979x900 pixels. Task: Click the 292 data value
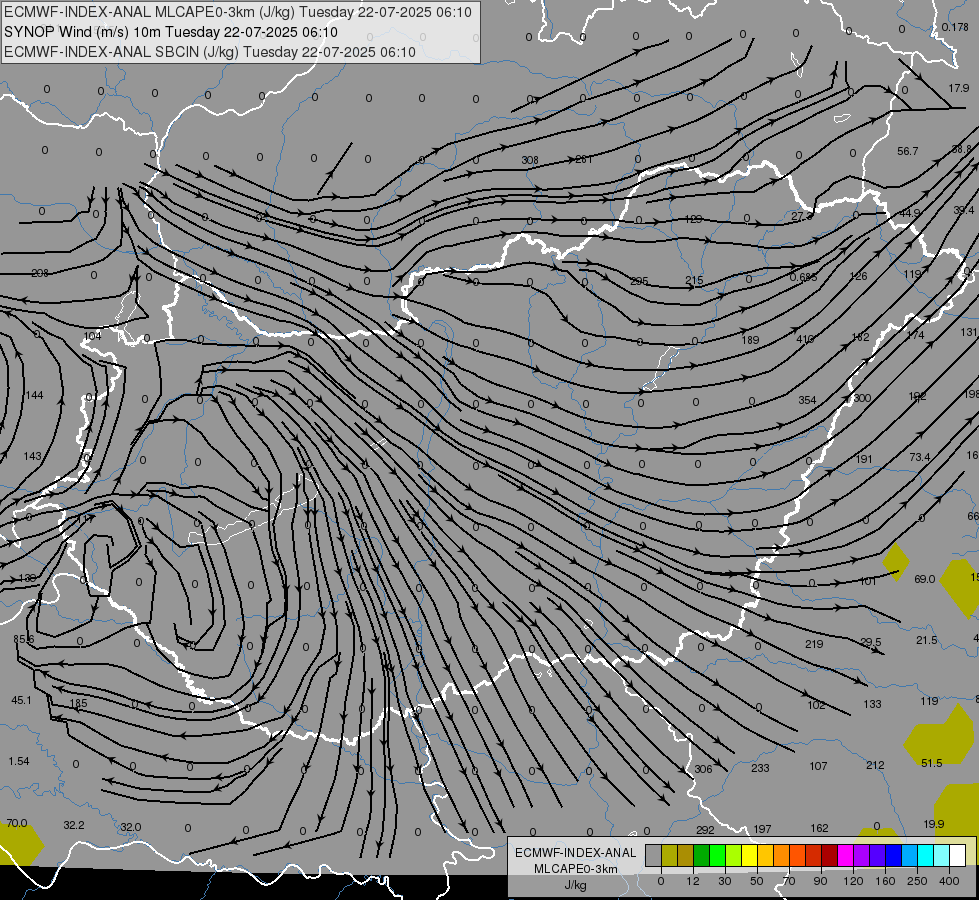(x=705, y=830)
